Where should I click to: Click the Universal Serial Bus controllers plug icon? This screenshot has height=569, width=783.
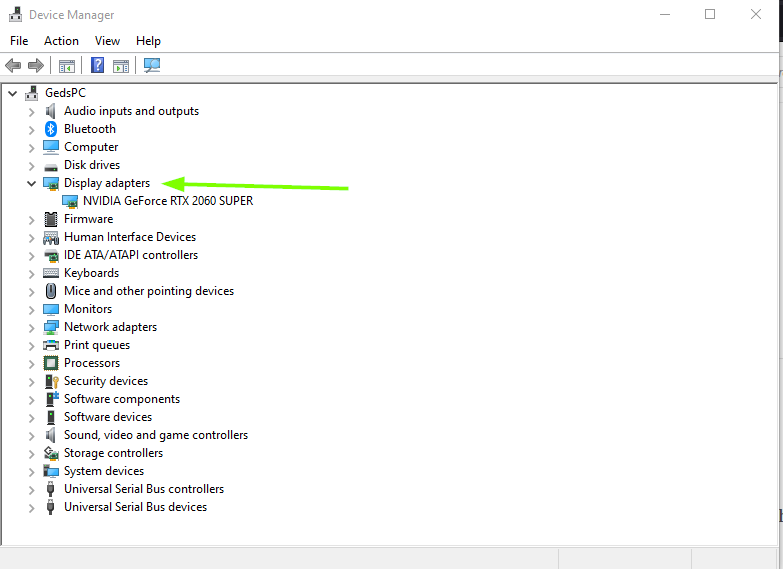(50, 489)
